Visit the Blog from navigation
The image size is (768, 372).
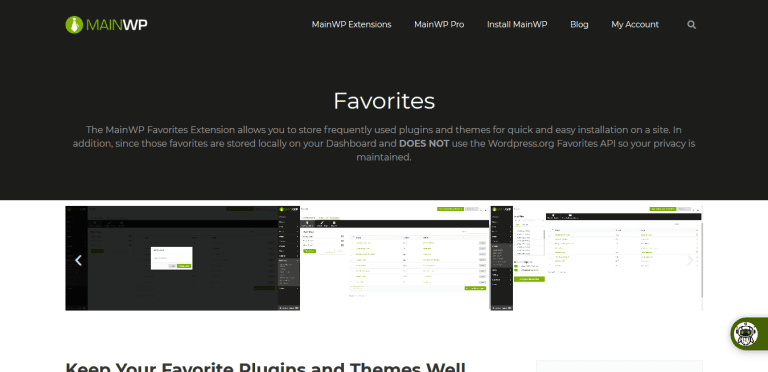point(579,24)
